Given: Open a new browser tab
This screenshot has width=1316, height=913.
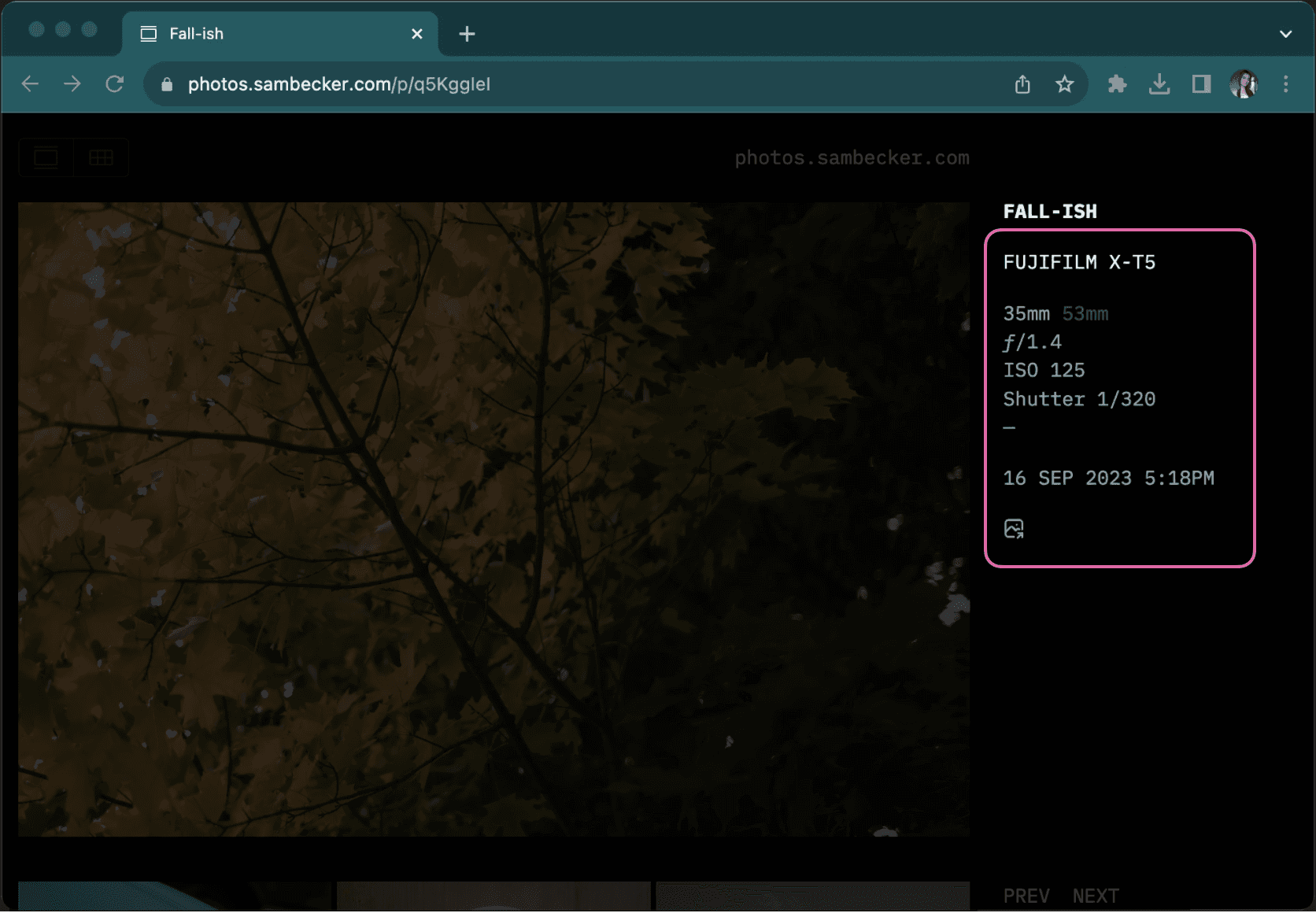Looking at the screenshot, I should pos(467,34).
